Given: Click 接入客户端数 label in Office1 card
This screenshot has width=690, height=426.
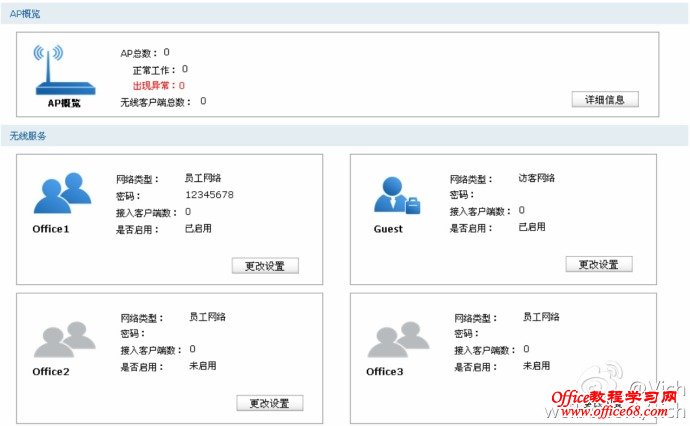Looking at the screenshot, I should coord(147,213).
